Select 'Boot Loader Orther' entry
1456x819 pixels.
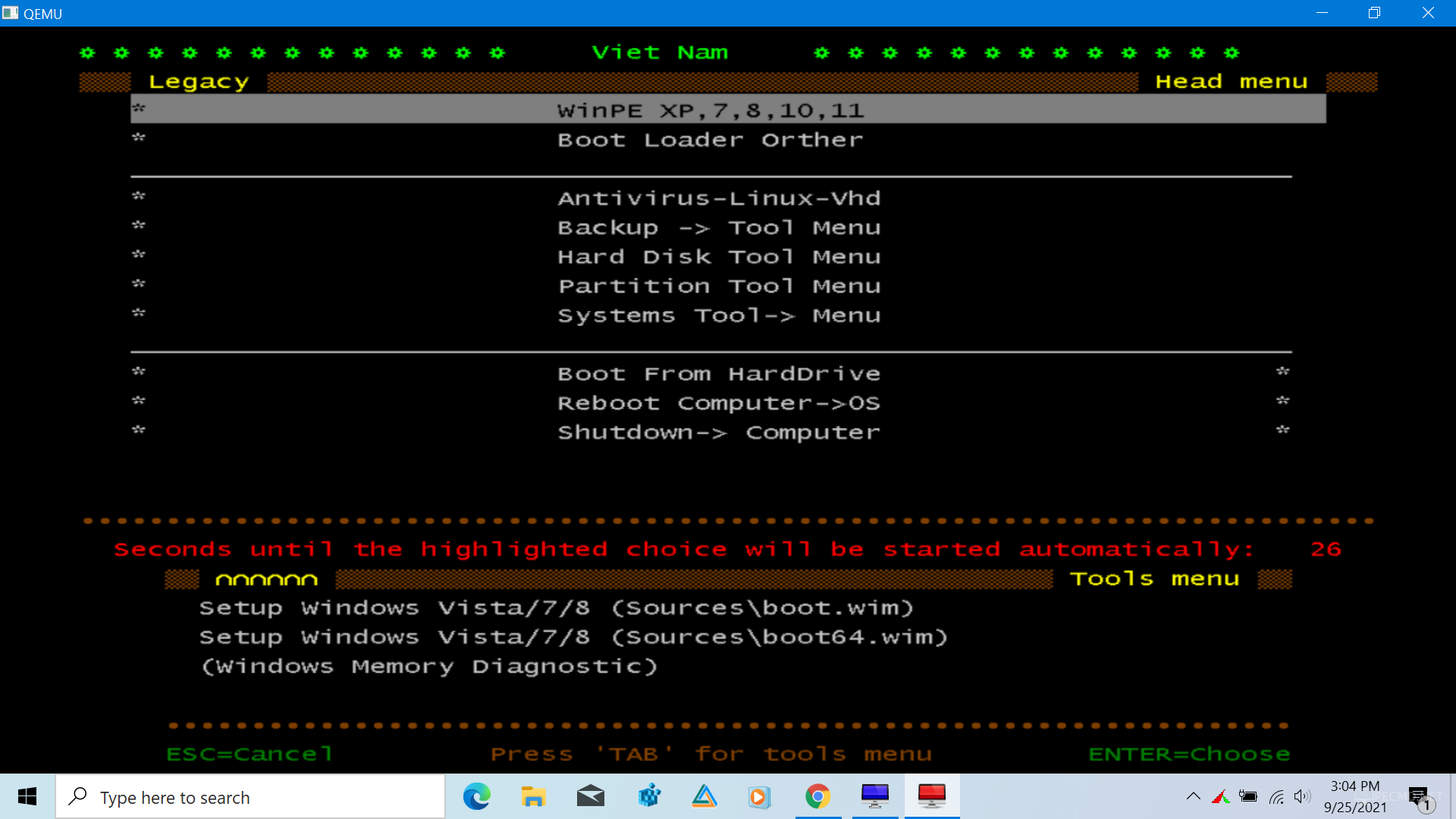coord(711,140)
